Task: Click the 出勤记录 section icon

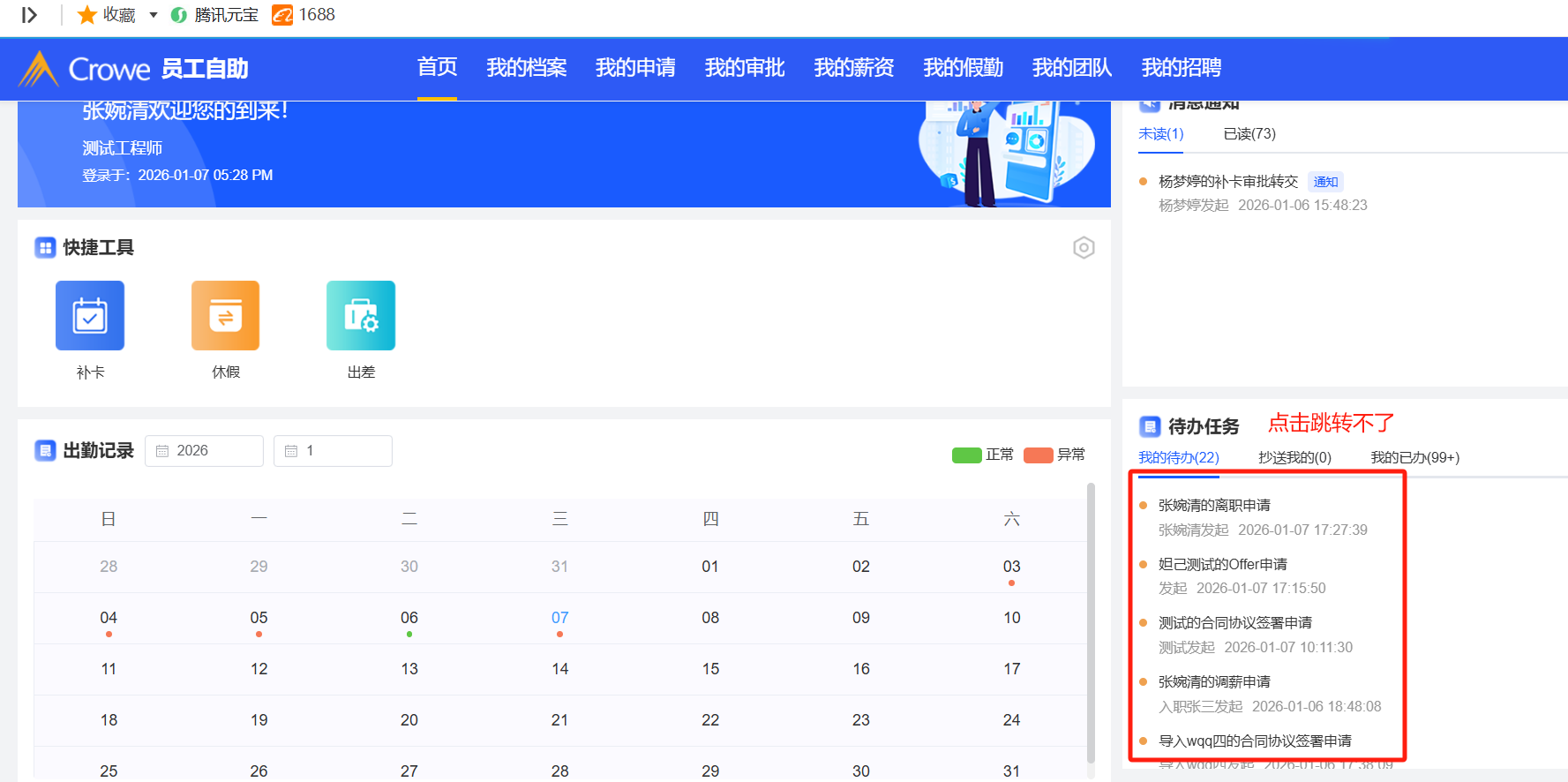Action: point(45,450)
